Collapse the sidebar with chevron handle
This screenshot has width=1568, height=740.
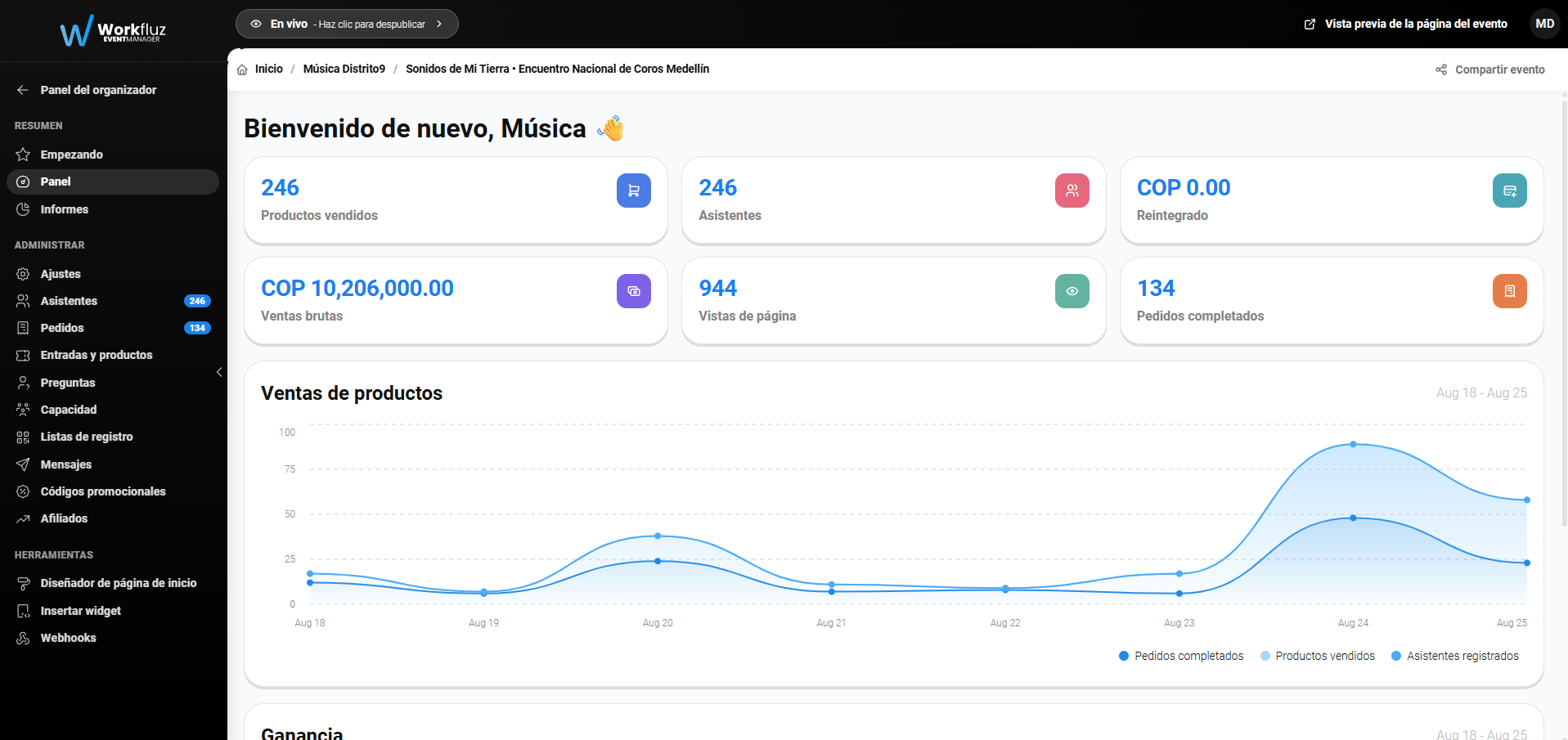coord(219,372)
